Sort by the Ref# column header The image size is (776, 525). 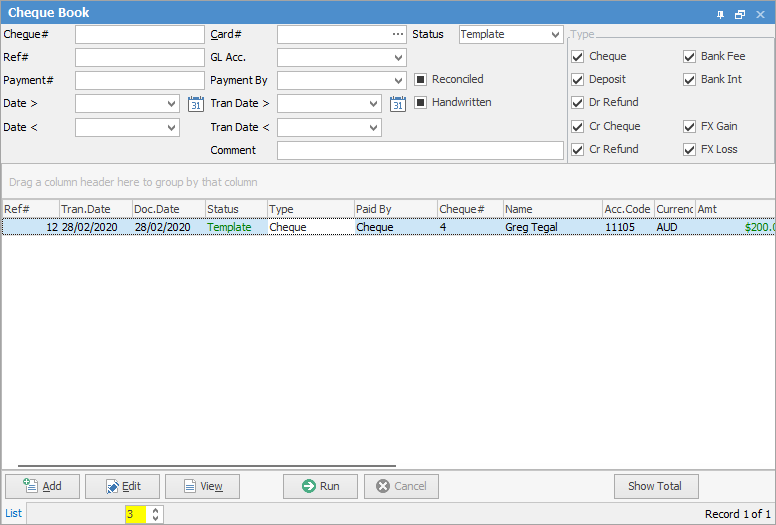(x=30, y=209)
